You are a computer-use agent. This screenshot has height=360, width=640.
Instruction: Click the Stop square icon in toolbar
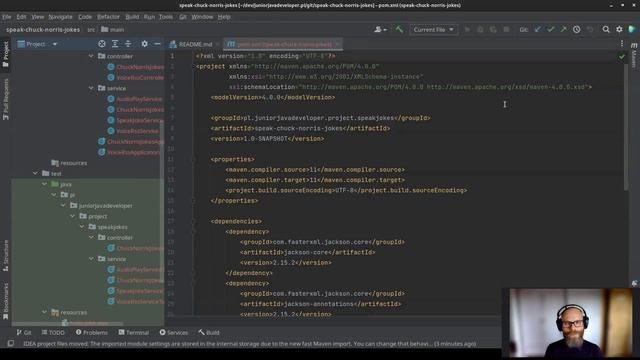(506, 29)
